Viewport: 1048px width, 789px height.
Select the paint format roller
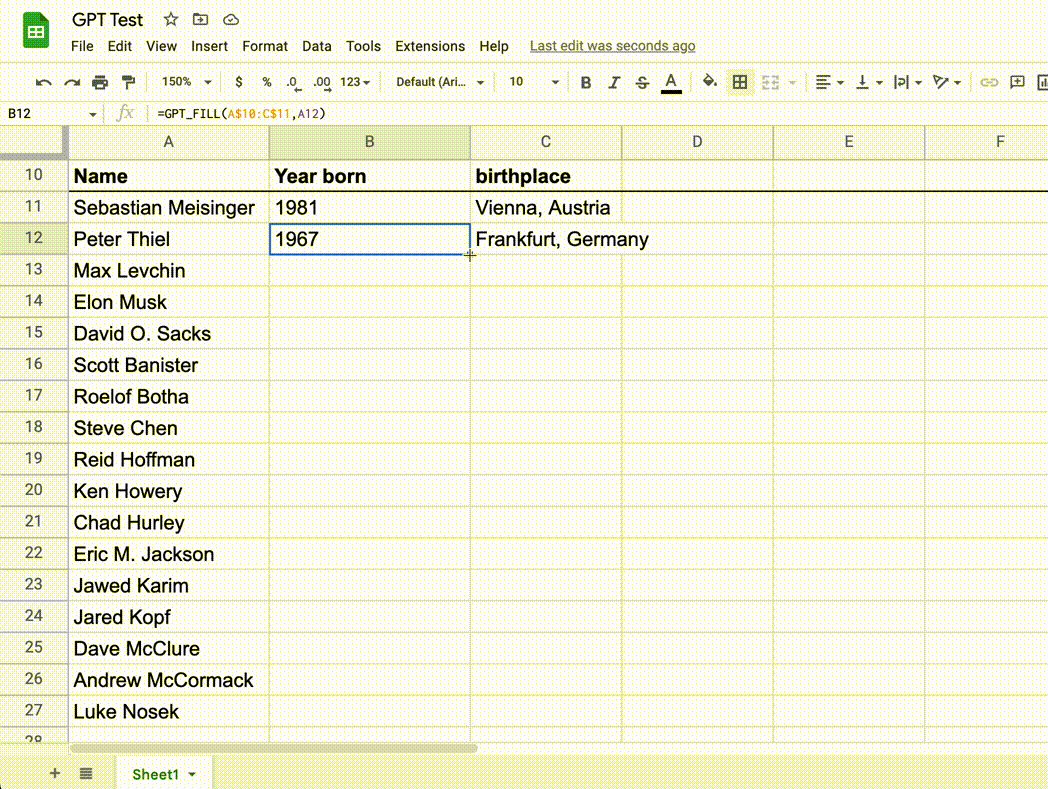128,82
